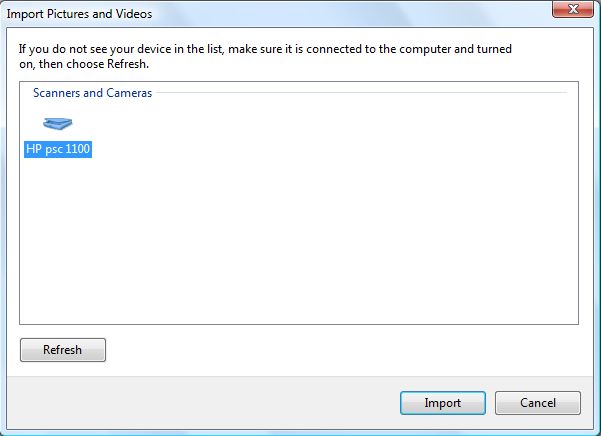Click the empty space right of Refresh
Image resolution: width=601 pixels, height=436 pixels.
(345, 350)
